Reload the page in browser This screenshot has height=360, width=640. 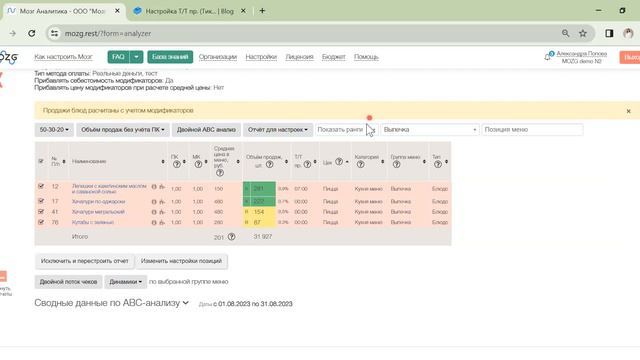(31, 33)
